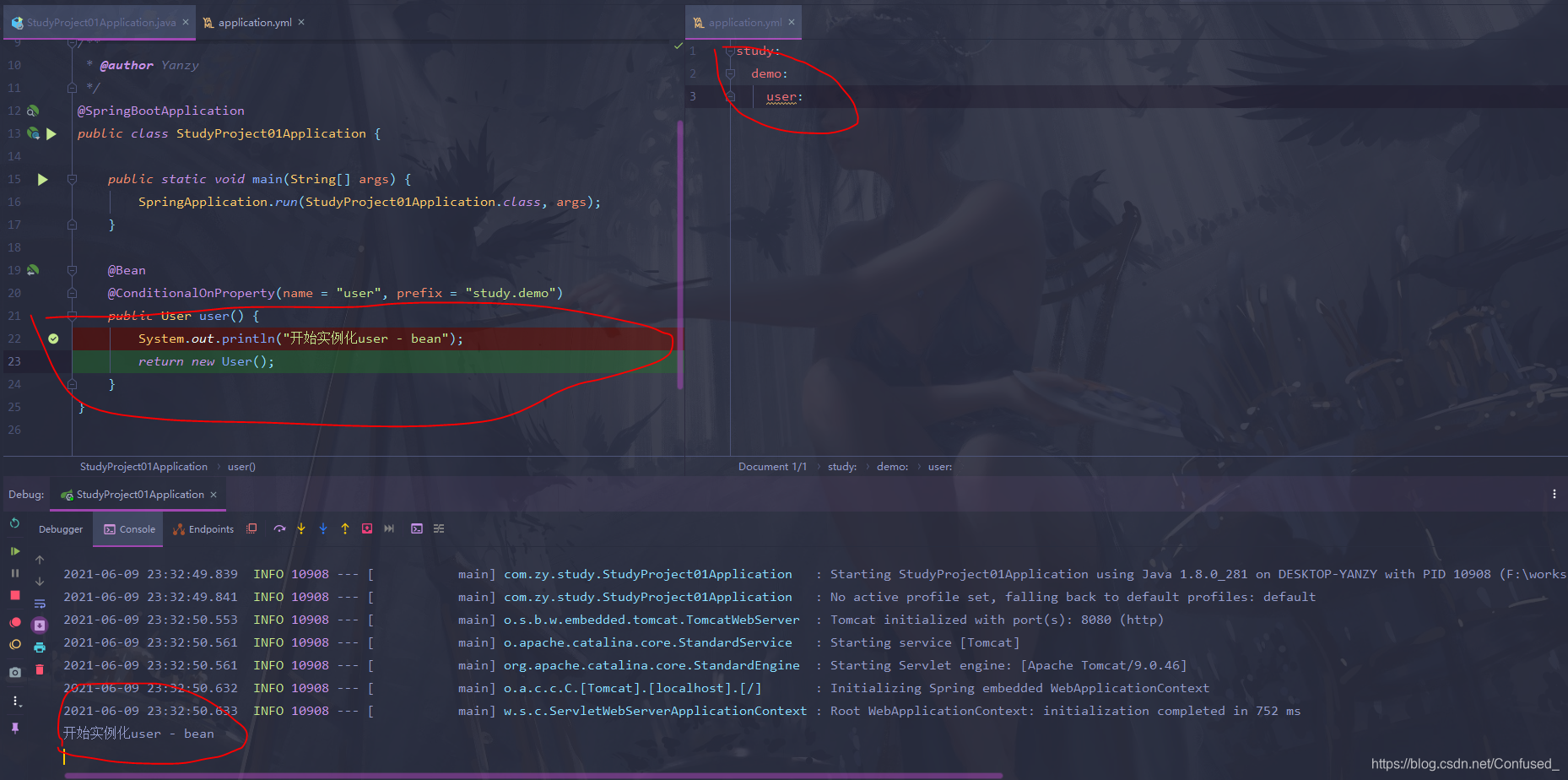Viewport: 1568px width, 780px height.
Task: Click the Spring bean gutter icon on line 13
Action: (33, 133)
